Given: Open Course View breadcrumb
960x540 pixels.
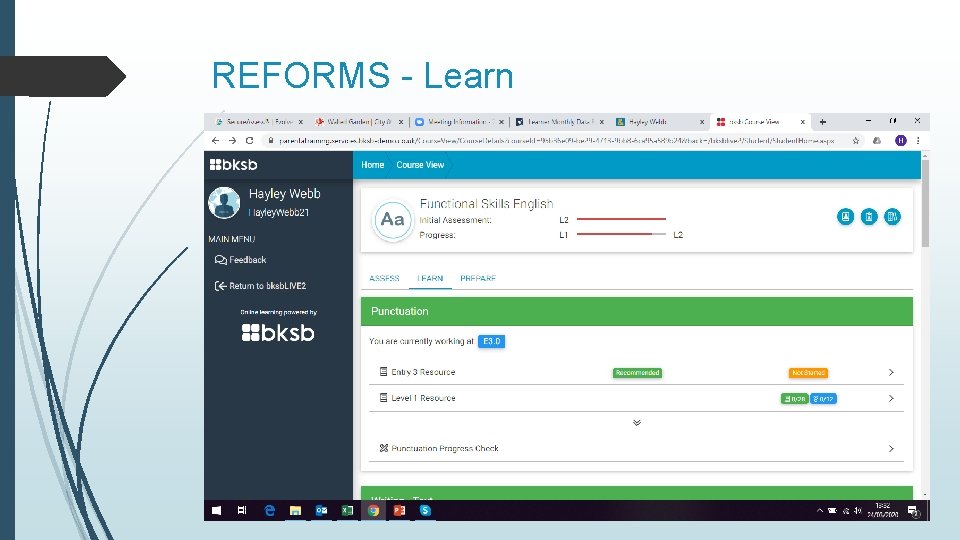Looking at the screenshot, I should (x=420, y=165).
